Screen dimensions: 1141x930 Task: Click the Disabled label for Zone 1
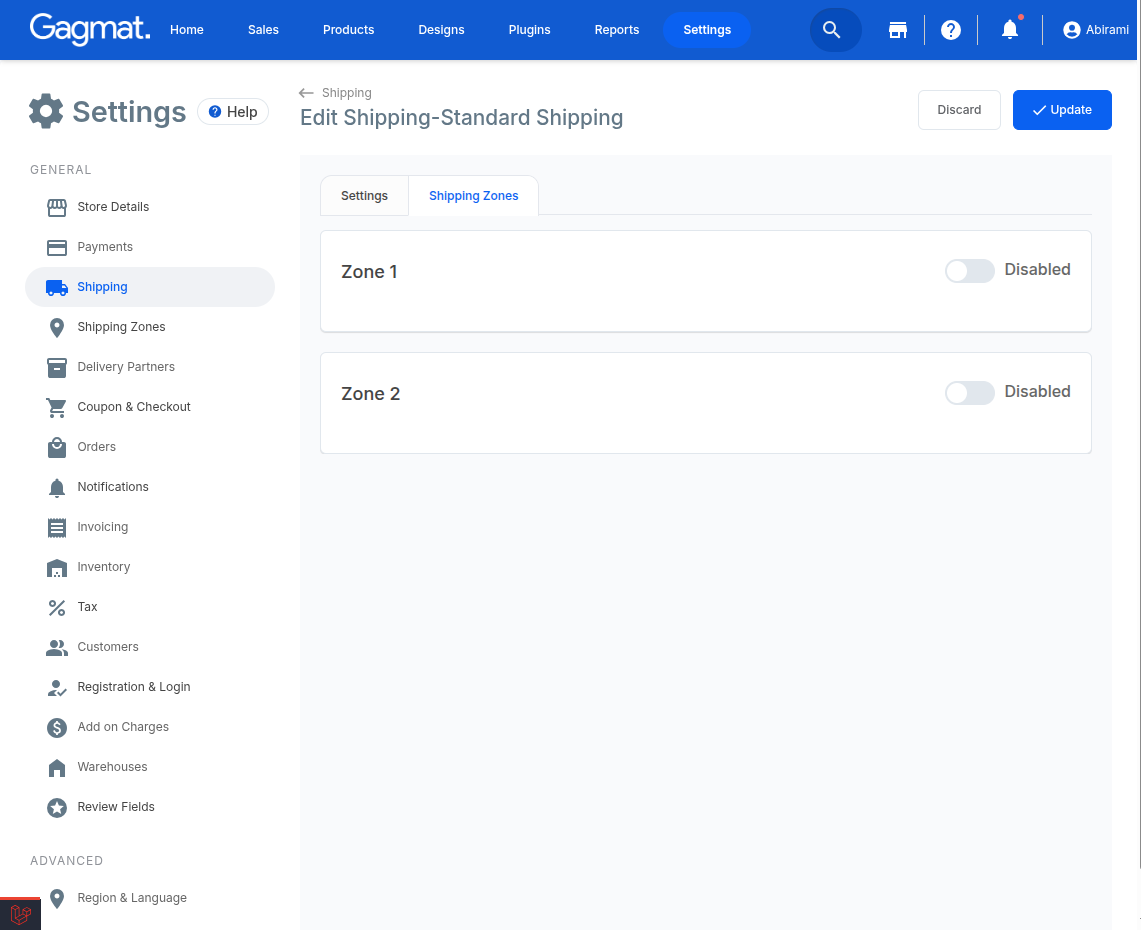click(1037, 270)
